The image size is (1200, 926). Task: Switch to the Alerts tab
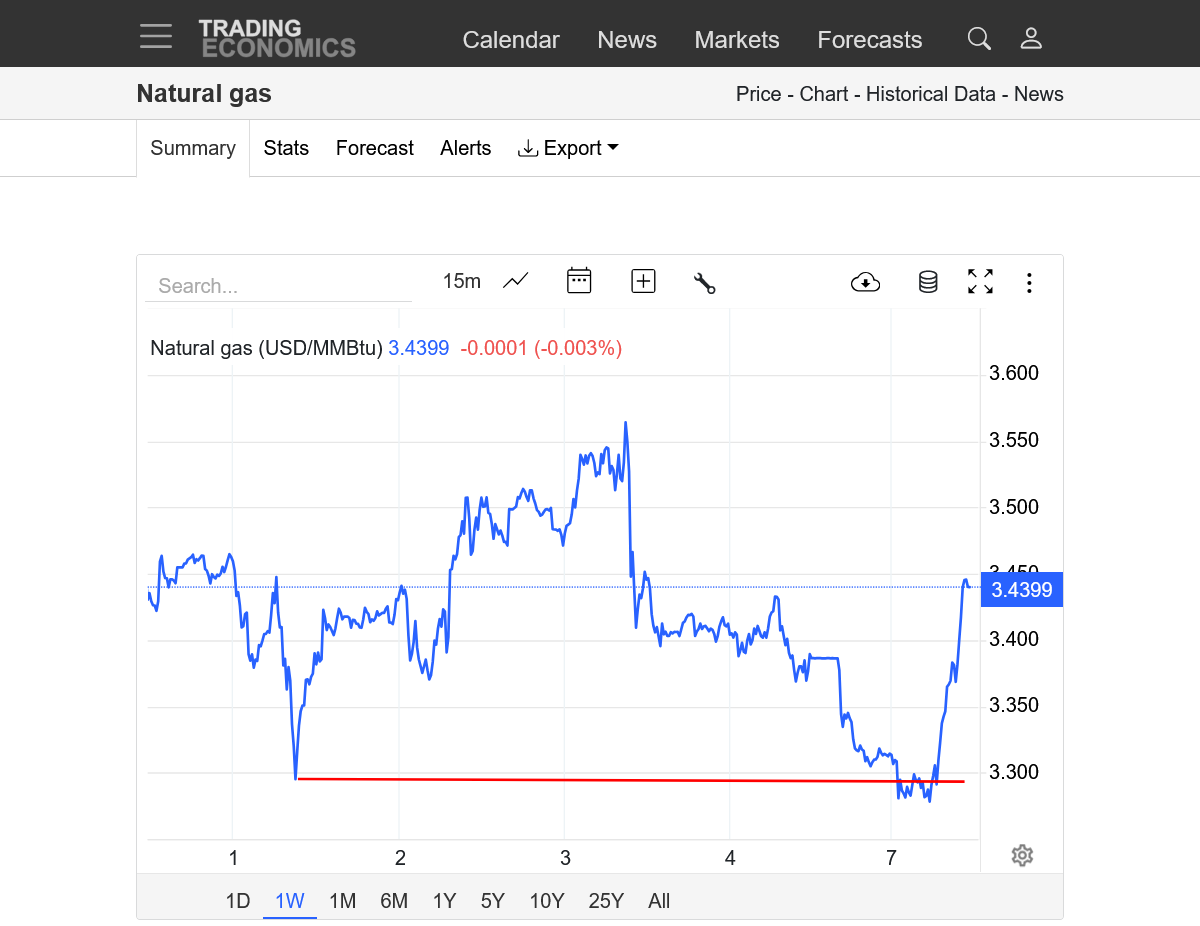pos(466,148)
